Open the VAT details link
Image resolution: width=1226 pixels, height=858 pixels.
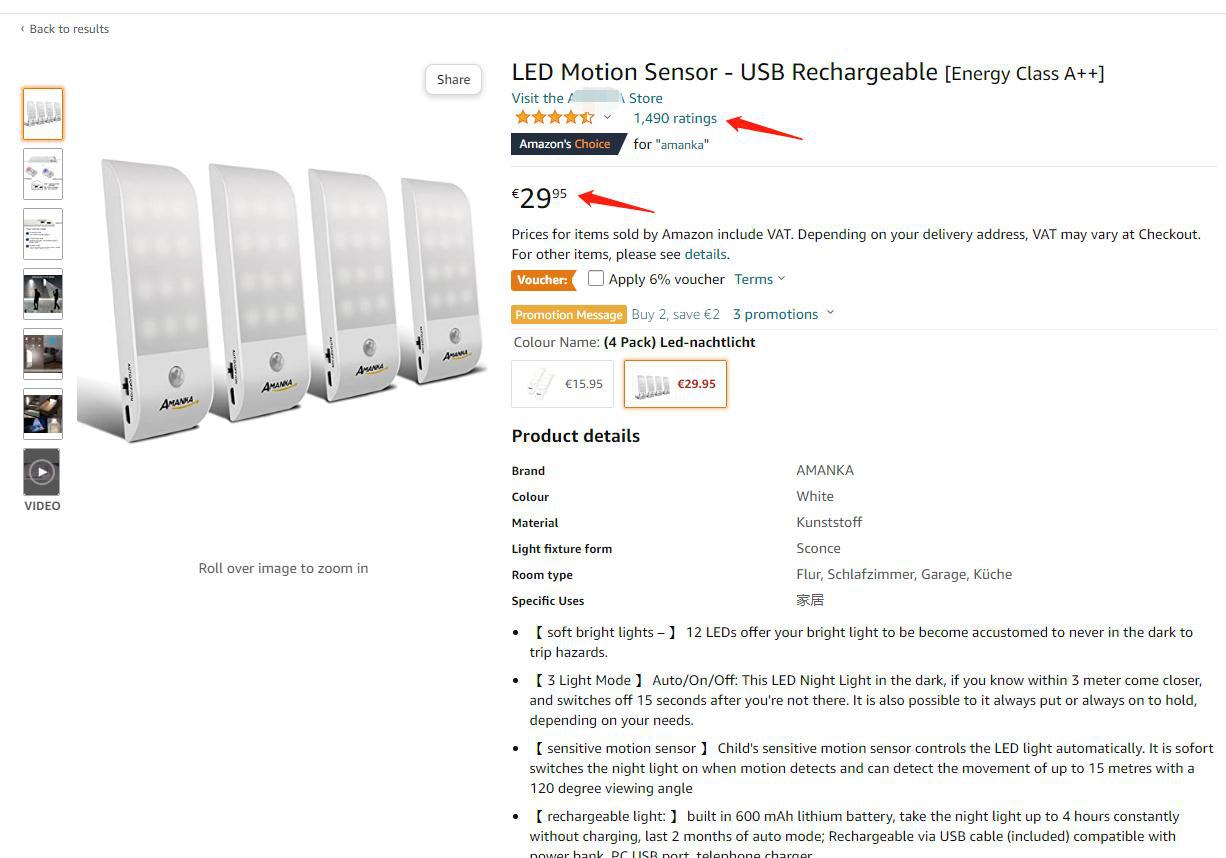[x=705, y=254]
